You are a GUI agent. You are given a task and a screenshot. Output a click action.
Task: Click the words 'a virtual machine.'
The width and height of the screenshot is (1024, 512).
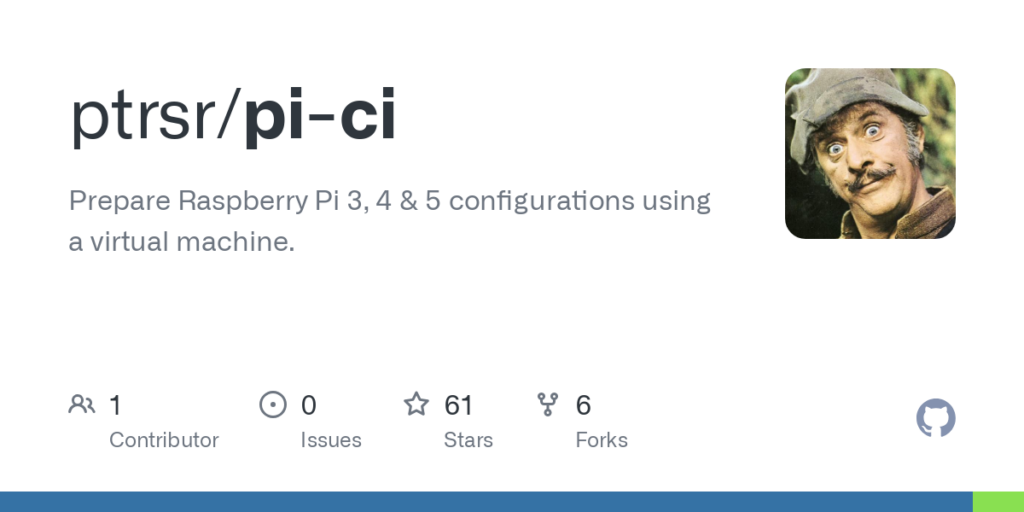tap(182, 241)
